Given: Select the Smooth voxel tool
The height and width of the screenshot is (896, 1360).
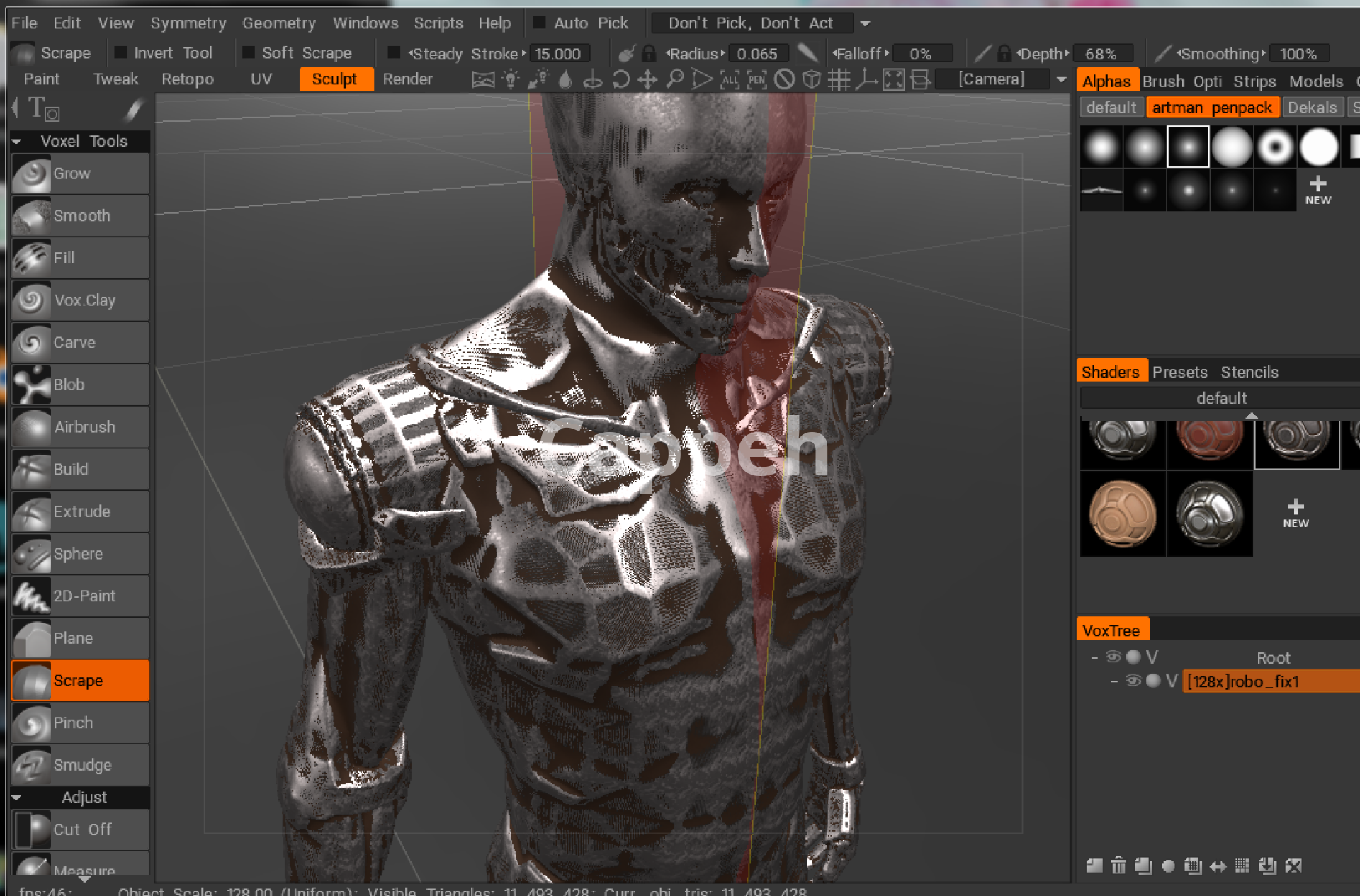Looking at the screenshot, I should pyautogui.click(x=80, y=216).
